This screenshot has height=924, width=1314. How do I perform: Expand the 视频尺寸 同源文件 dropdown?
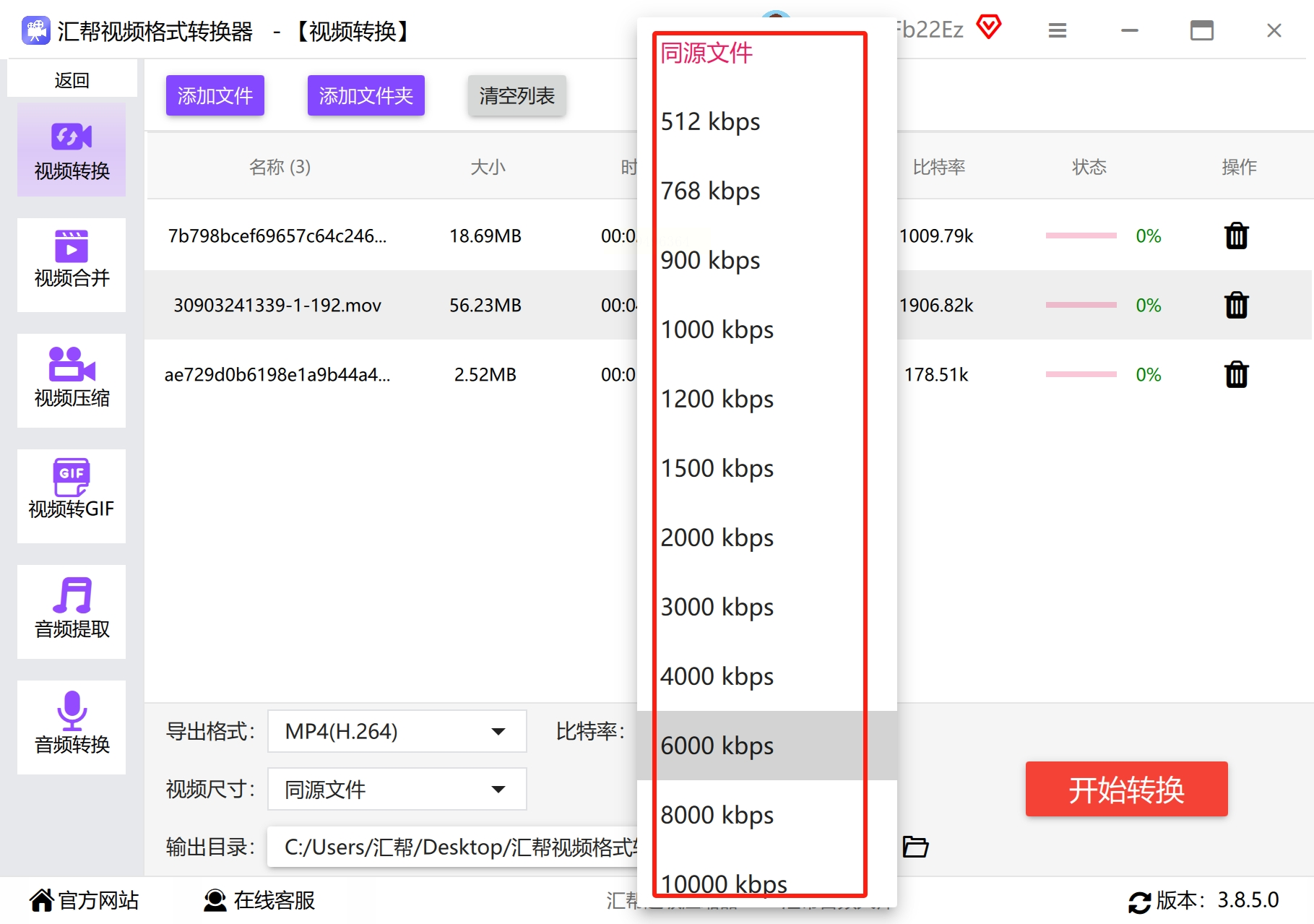[x=397, y=789]
